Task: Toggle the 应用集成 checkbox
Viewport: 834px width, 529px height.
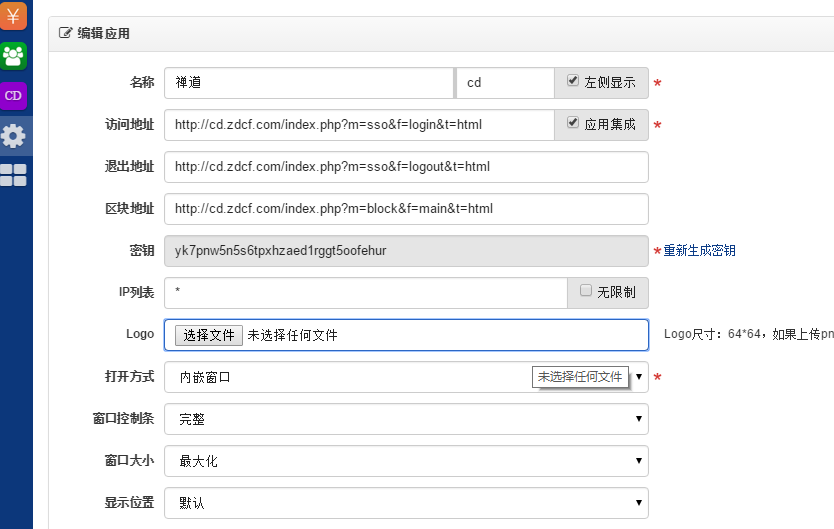Action: (573, 123)
